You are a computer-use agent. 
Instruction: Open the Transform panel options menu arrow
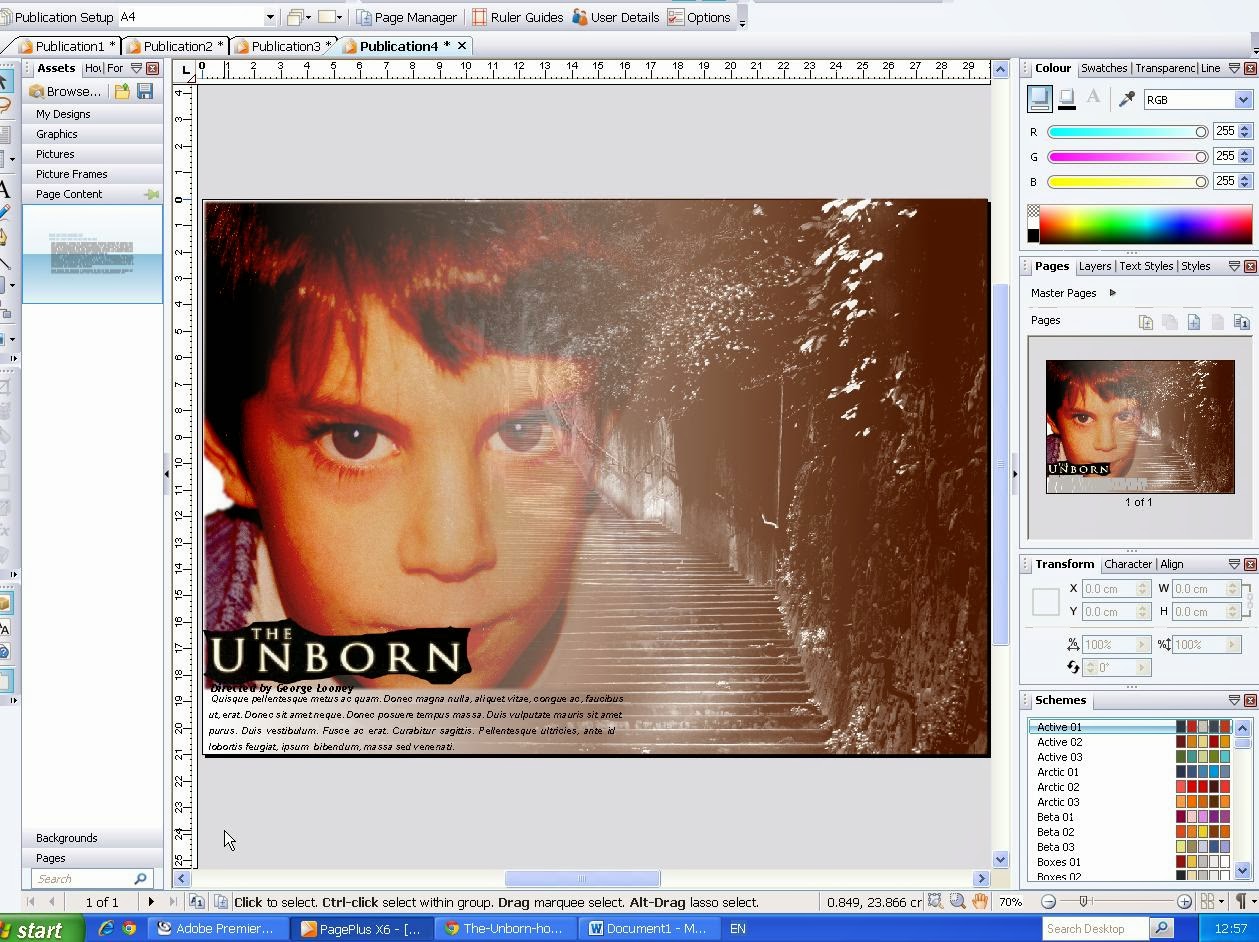coord(1234,564)
